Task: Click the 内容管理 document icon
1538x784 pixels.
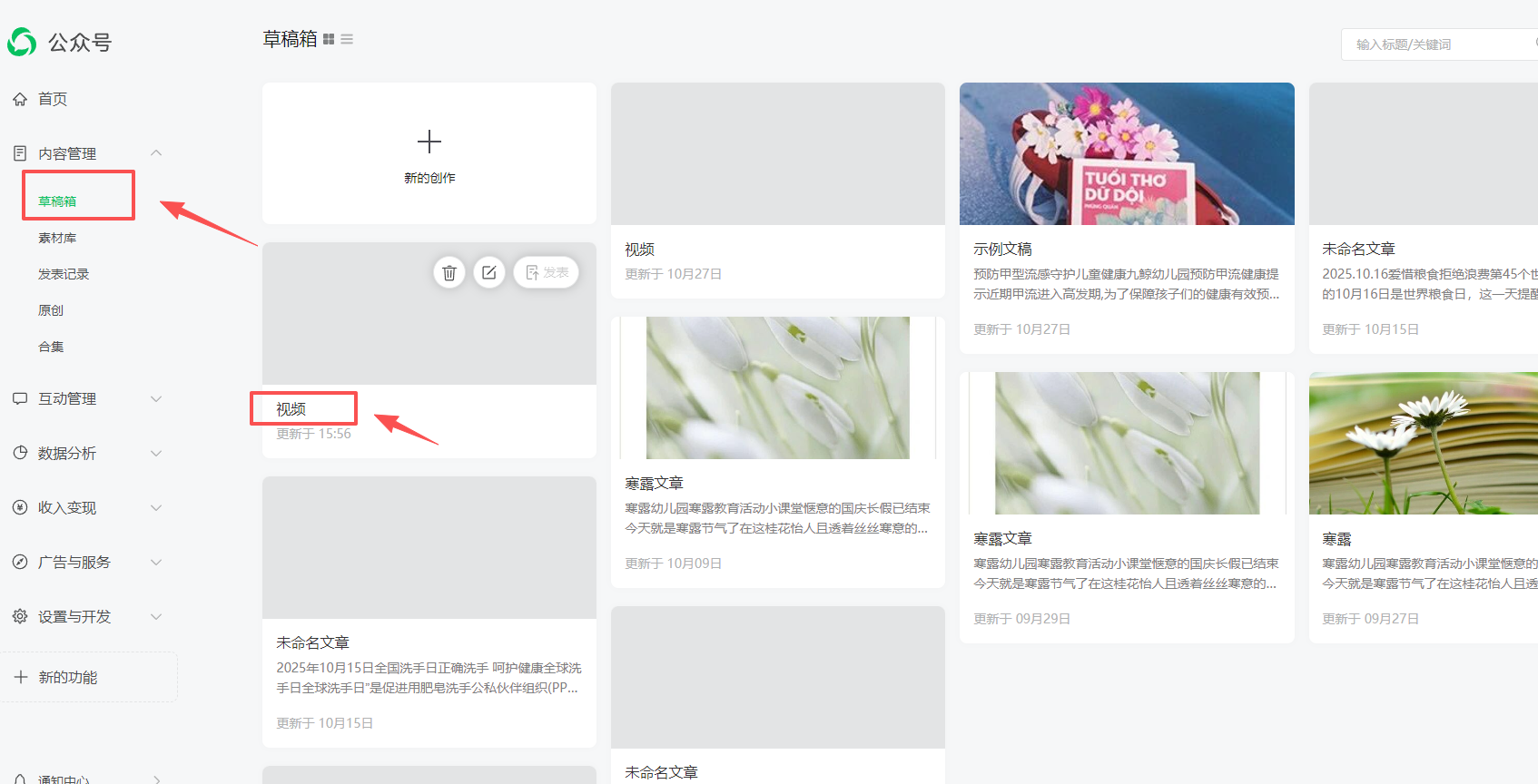Action: [20, 153]
